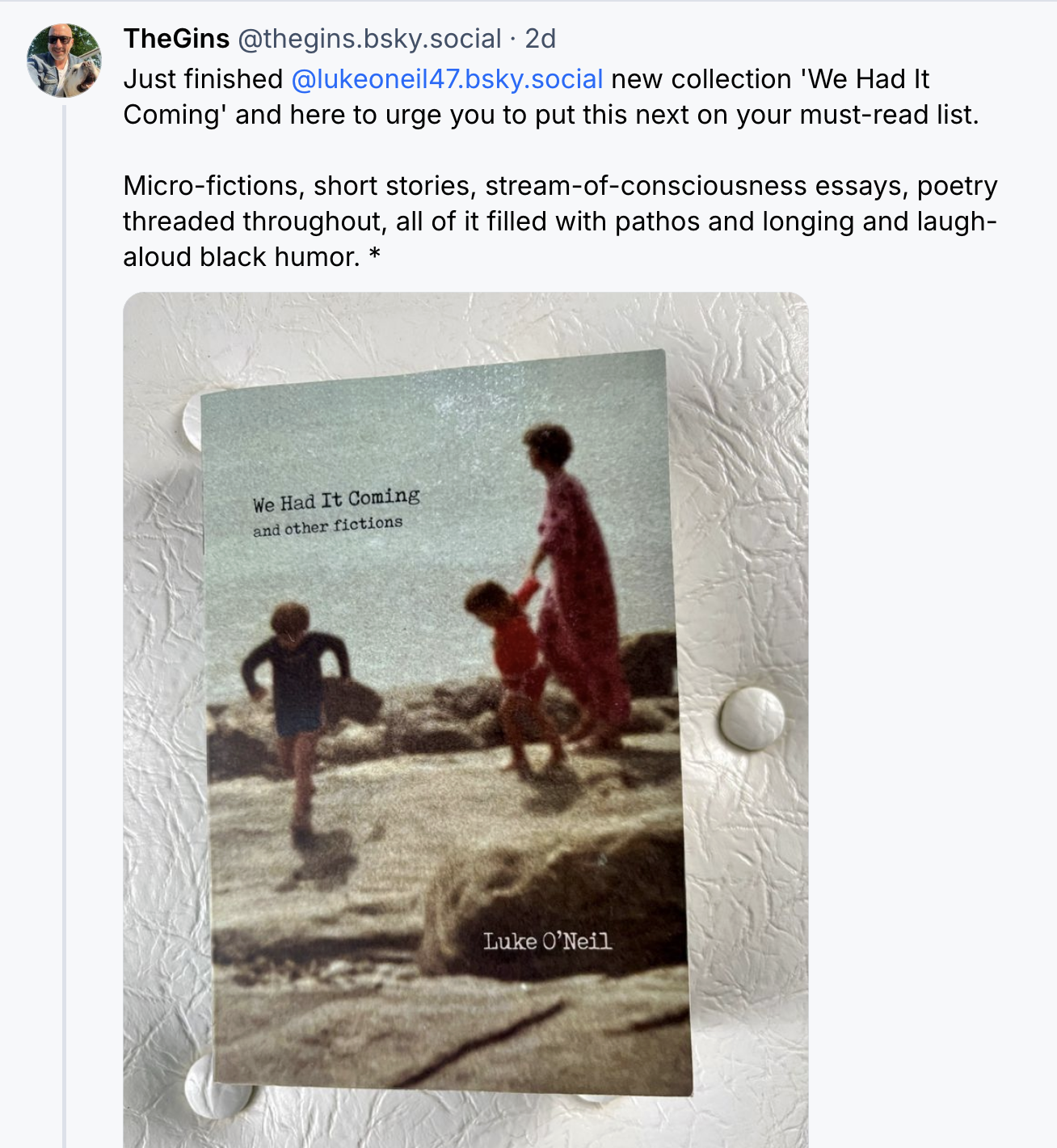Open the @lukeoneil47.bsky.social mention link
Image resolution: width=1057 pixels, height=1148 pixels.
pyautogui.click(x=446, y=79)
